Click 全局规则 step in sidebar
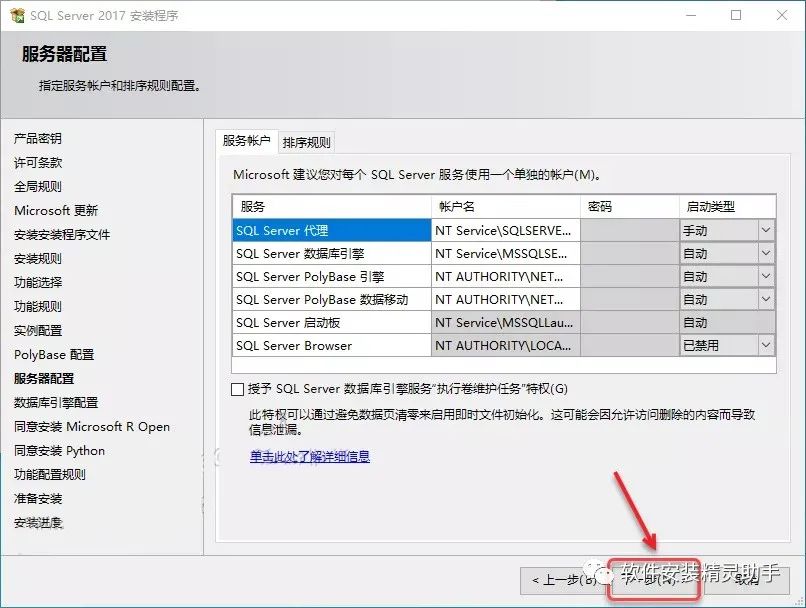Screen dimensions: 806x608 (38, 187)
